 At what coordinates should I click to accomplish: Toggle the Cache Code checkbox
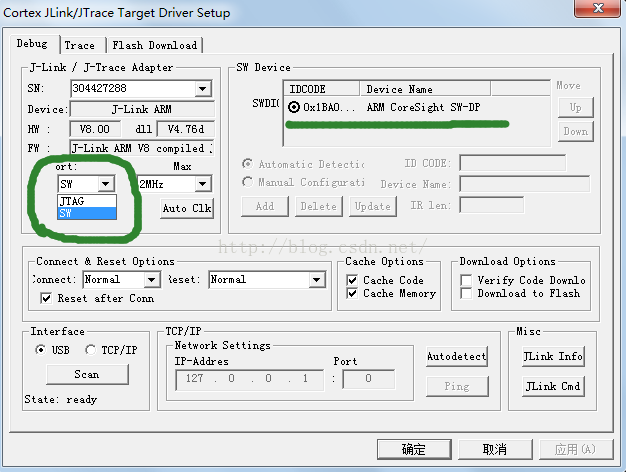coord(352,280)
